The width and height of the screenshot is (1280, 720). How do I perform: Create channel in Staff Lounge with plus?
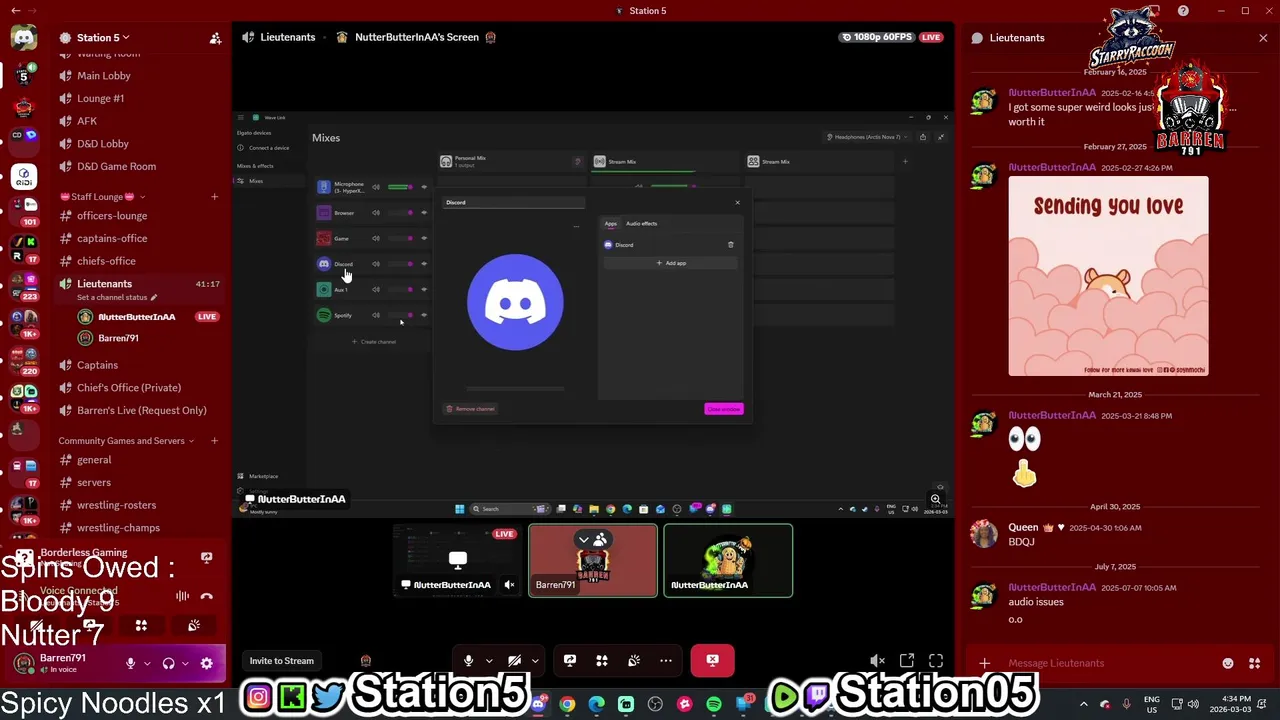(214, 197)
